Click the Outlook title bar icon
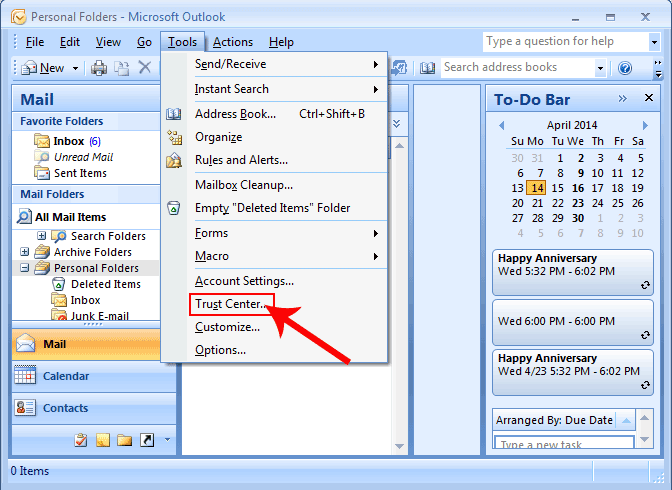The image size is (672, 490). [x=18, y=17]
